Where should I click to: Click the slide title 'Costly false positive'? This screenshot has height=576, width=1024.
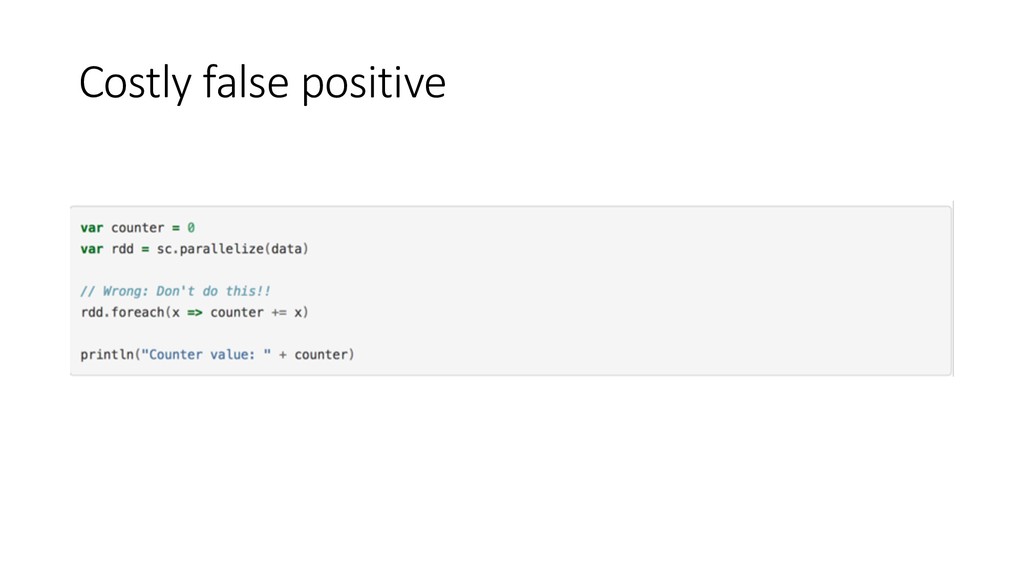pyautogui.click(x=263, y=83)
